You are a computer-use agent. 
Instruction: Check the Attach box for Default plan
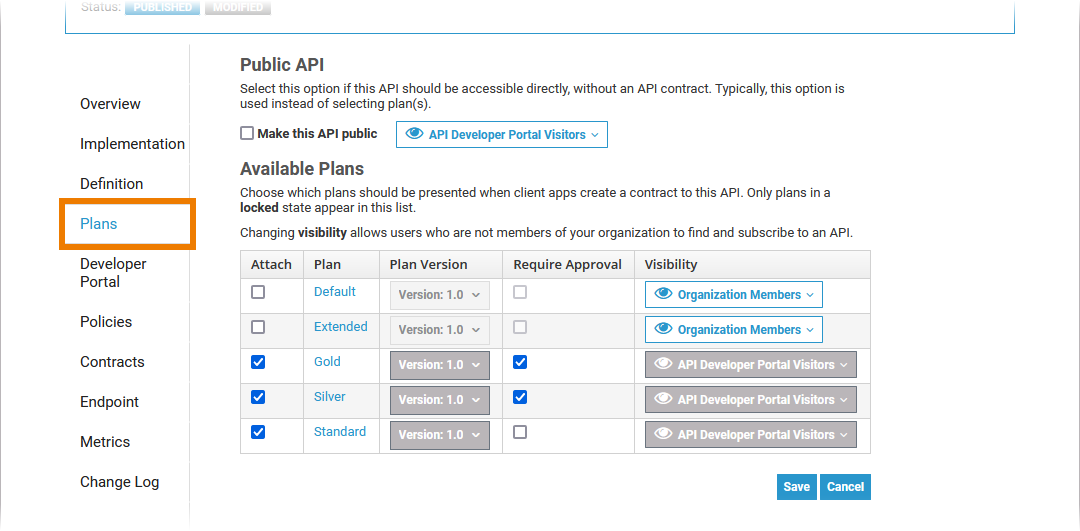(x=258, y=292)
